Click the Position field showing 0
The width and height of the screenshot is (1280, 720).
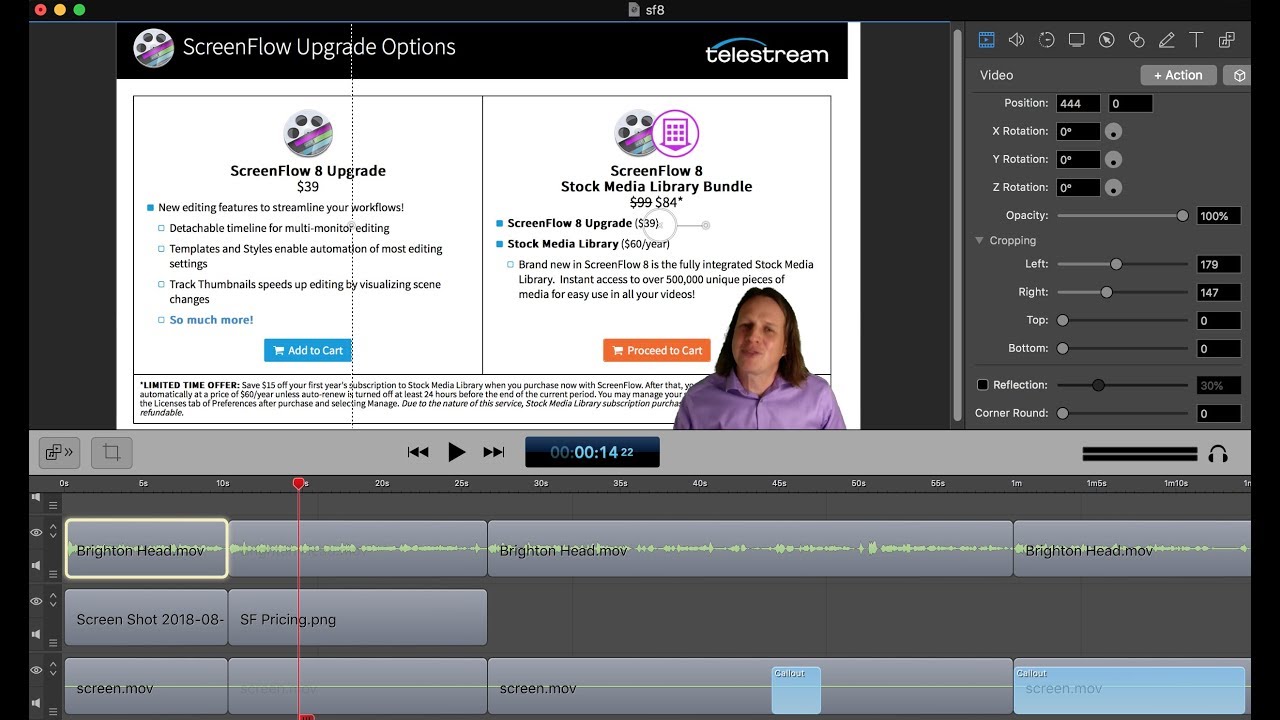[1131, 103]
